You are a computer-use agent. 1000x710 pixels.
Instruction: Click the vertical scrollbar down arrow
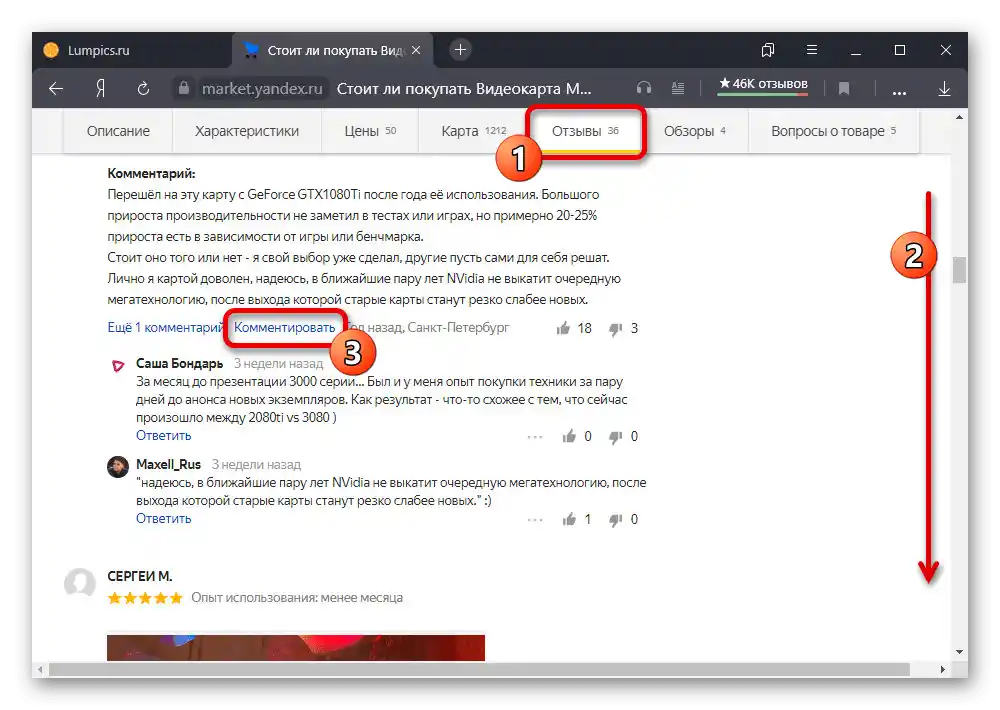[x=959, y=652]
